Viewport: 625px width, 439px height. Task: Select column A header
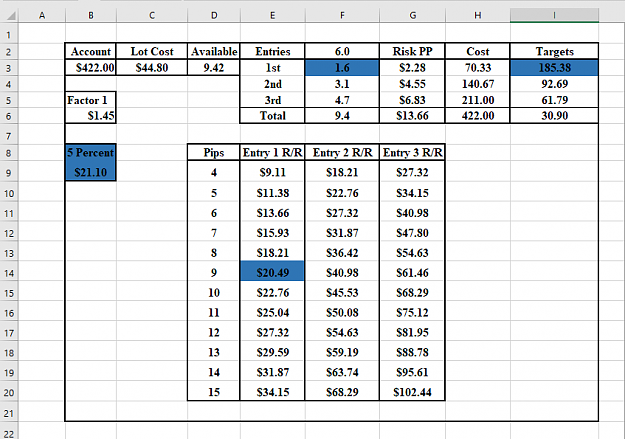(42, 16)
